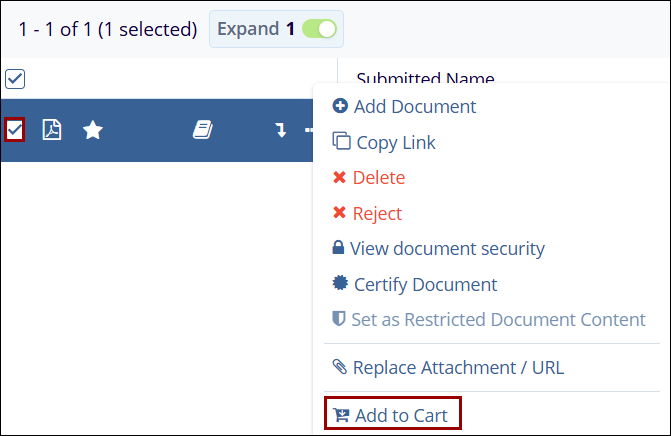Uncheck the selected document row checkbox
This screenshot has height=436, width=671.
coord(14,130)
